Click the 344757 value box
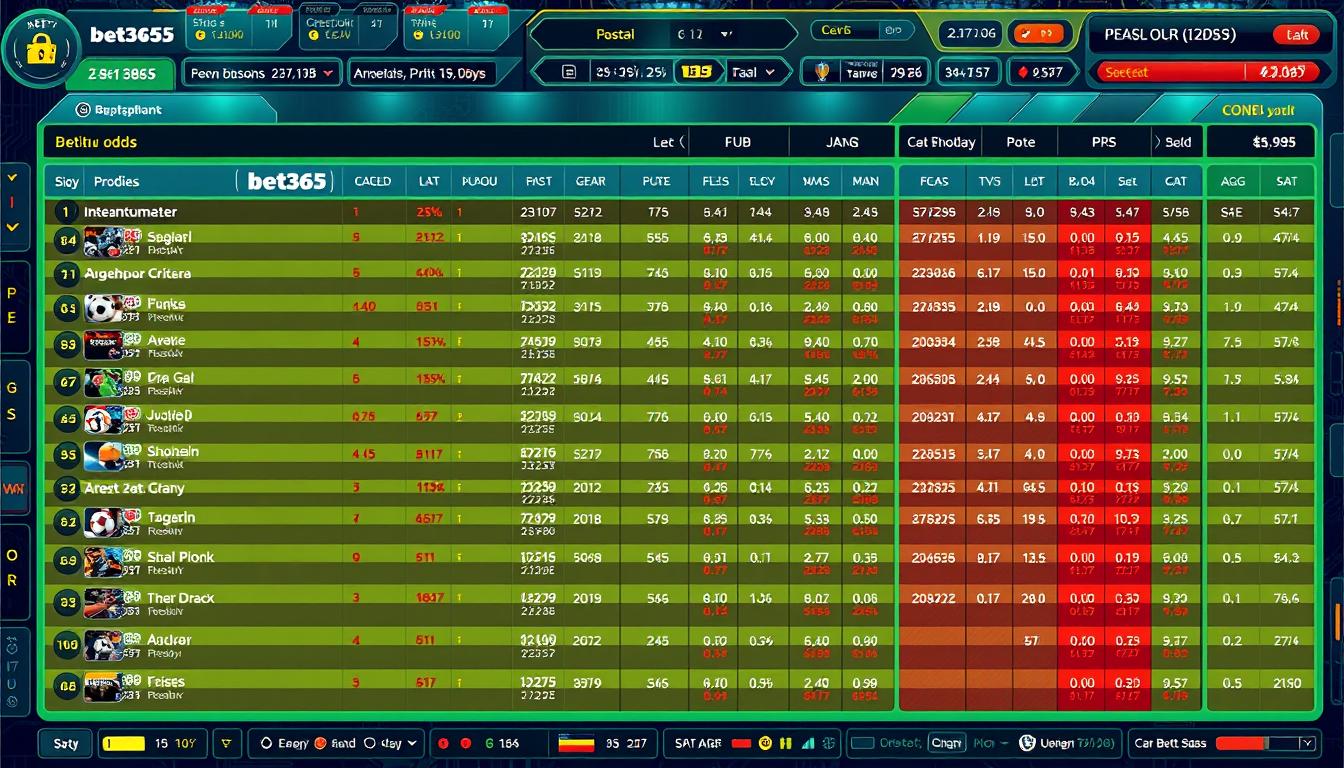This screenshot has width=1344, height=768. tap(966, 72)
